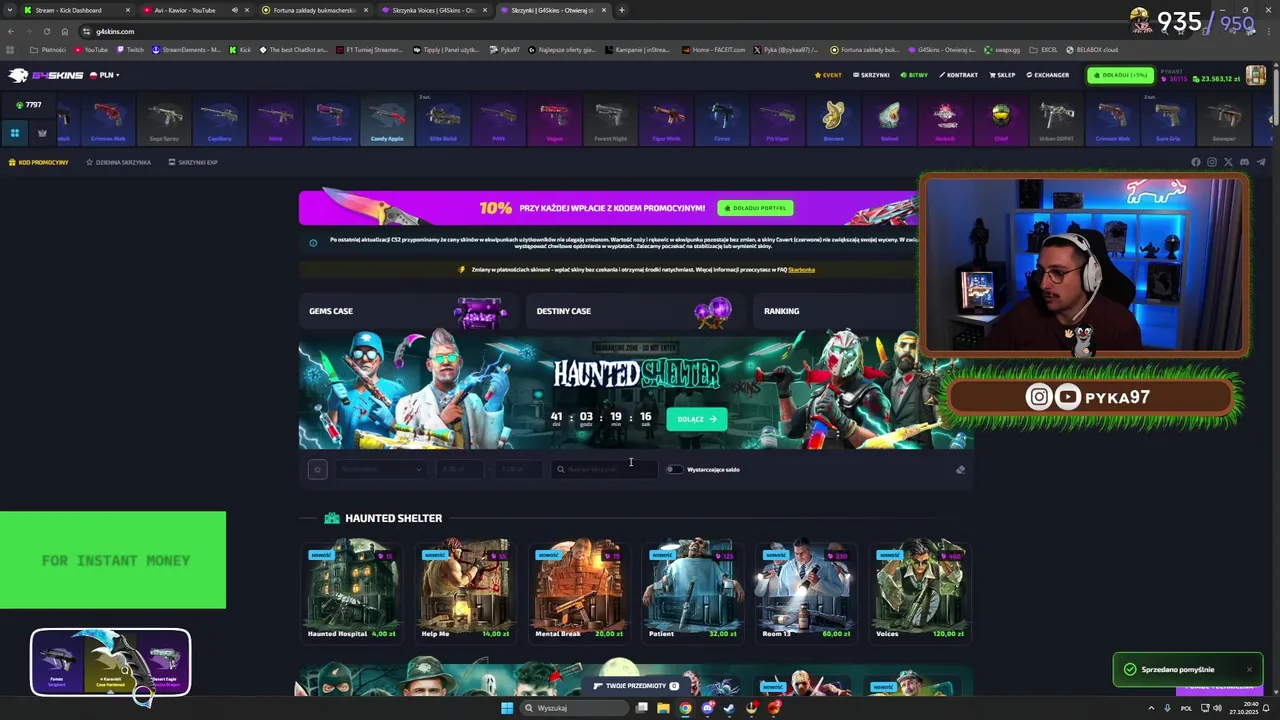This screenshot has width=1280, height=720.
Task: Open the Sortowanie dropdown
Action: pos(381,469)
